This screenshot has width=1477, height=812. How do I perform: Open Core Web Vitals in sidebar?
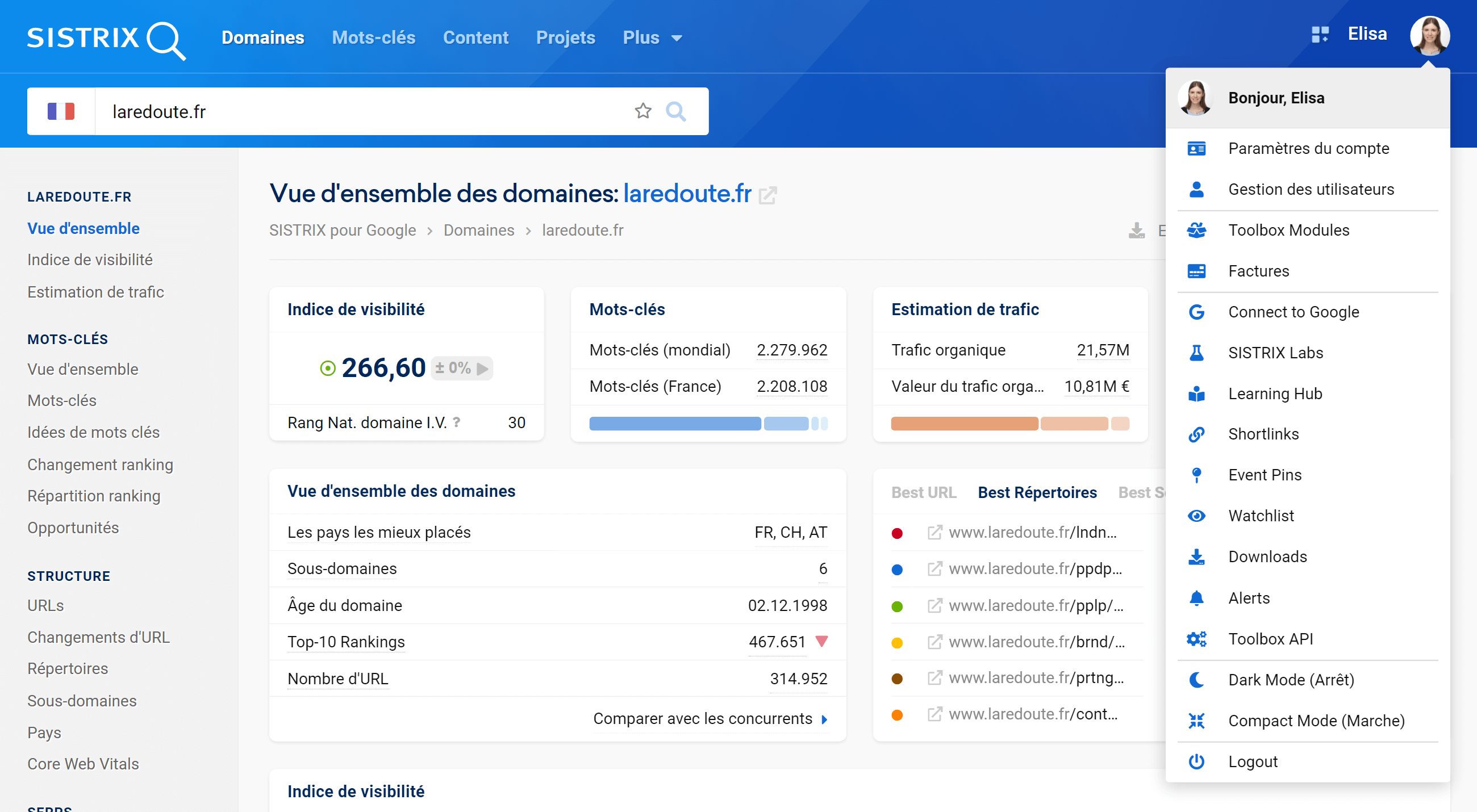point(83,764)
